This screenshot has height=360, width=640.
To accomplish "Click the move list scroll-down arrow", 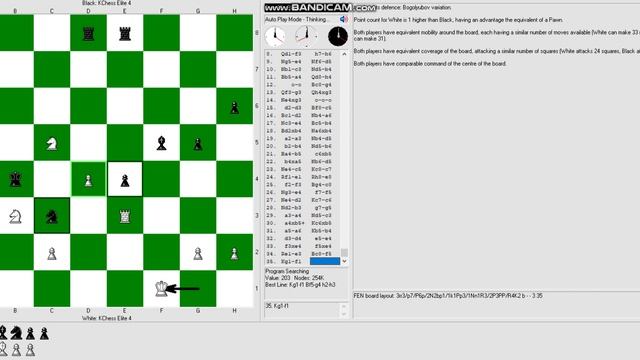I will pos(344,261).
